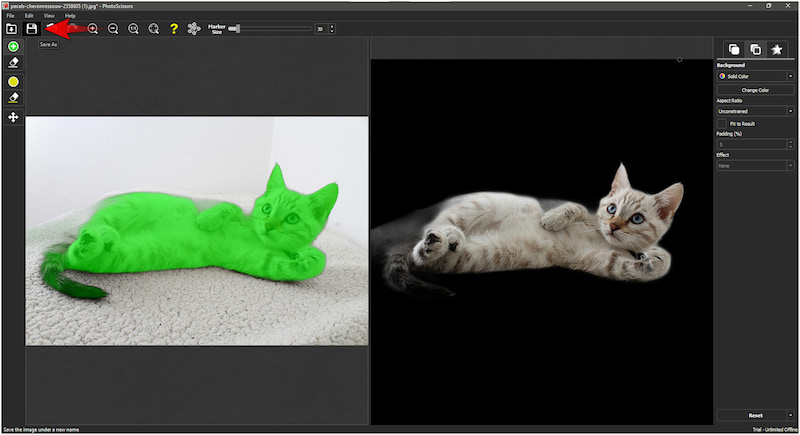The height and width of the screenshot is (435, 800).
Task: Click the Reset button
Action: 756,415
